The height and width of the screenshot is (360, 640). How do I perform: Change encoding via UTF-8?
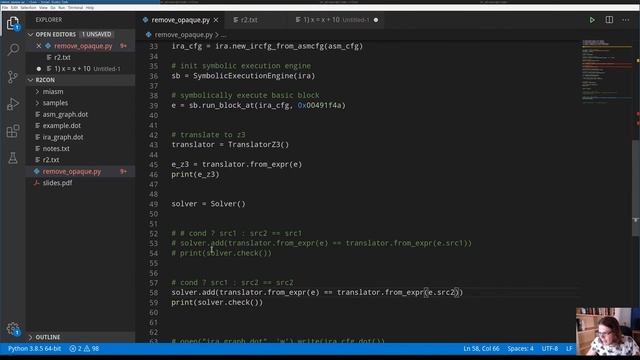pyautogui.click(x=549, y=349)
